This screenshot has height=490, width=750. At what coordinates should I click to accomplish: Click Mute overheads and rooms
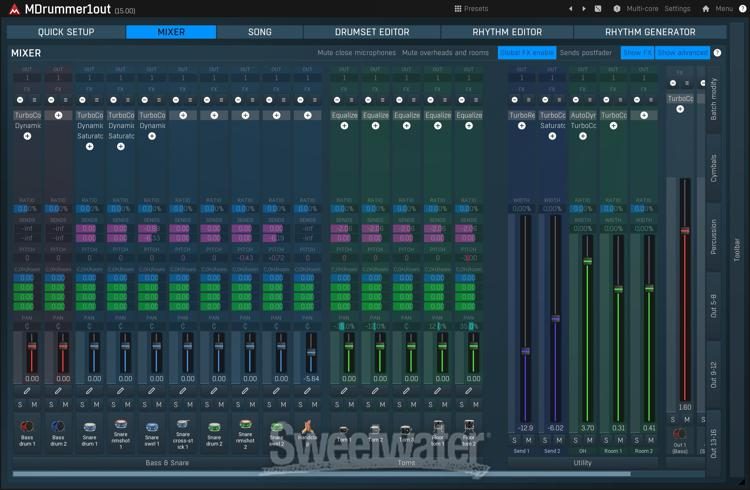(445, 52)
